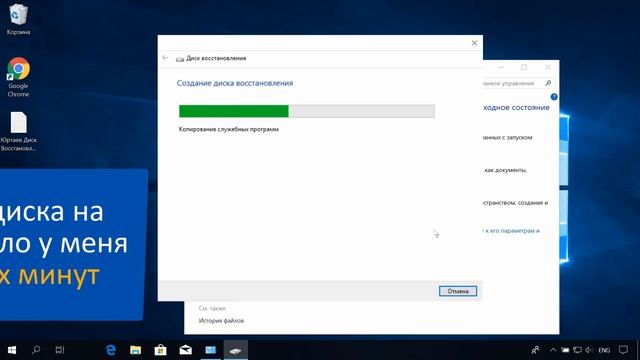Click the Control Panel search magnifier icon

click(548, 83)
